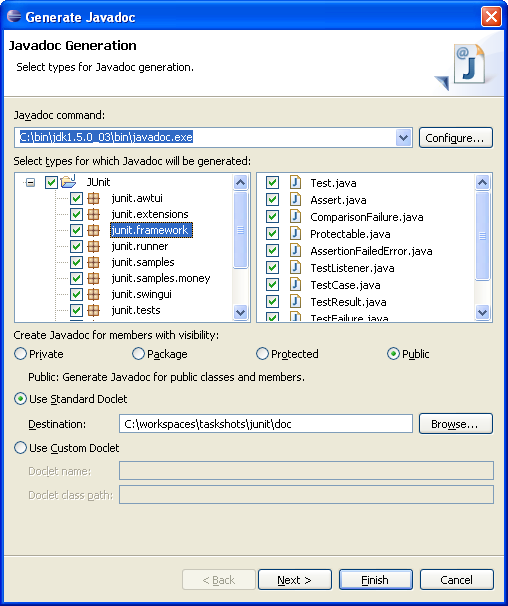508x606 pixels.
Task: Select junit.samples package label
Action: (143, 262)
